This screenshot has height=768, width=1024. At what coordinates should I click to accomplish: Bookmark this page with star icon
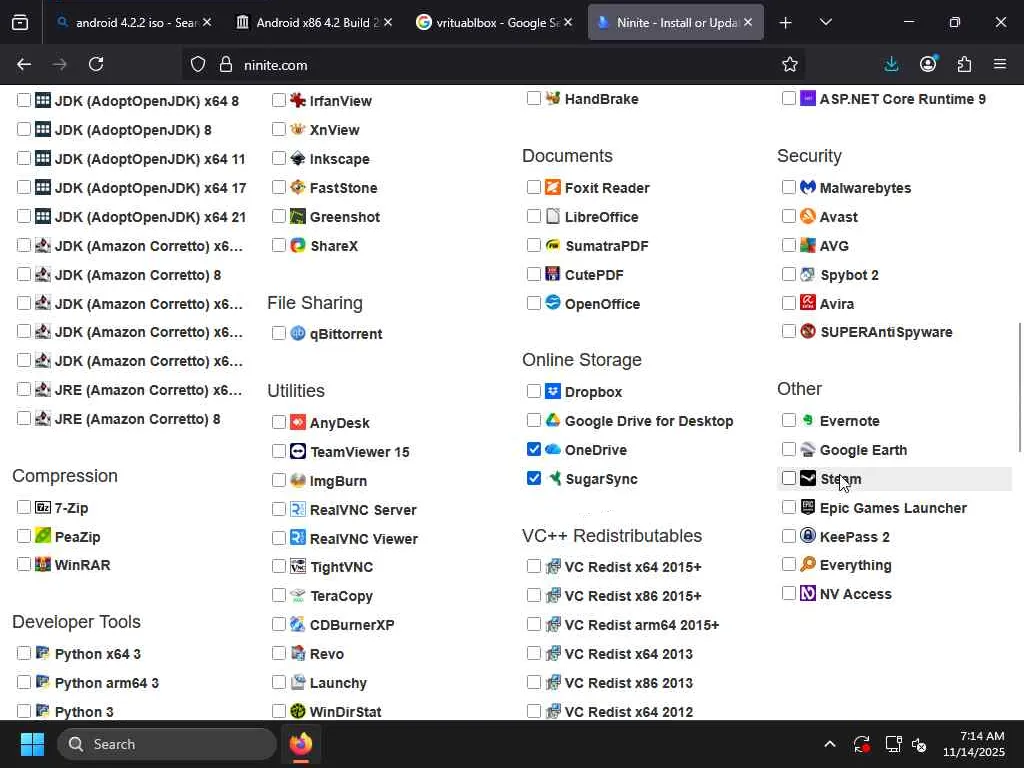[x=790, y=64]
